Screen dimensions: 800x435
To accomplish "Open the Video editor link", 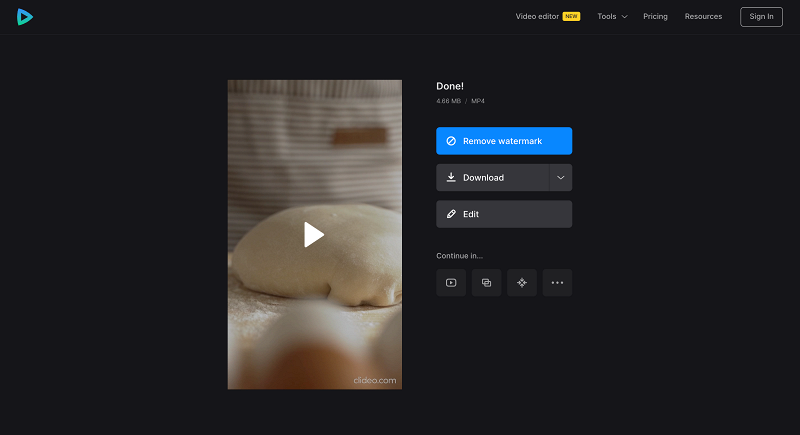I will pyautogui.click(x=537, y=16).
